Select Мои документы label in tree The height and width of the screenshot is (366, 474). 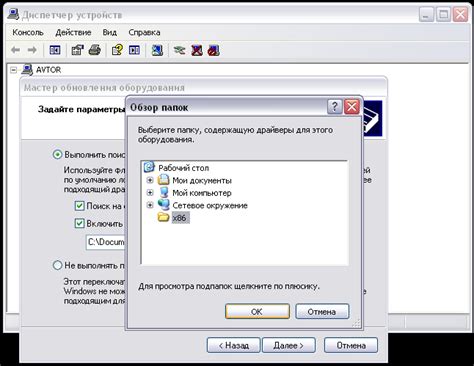click(x=202, y=180)
